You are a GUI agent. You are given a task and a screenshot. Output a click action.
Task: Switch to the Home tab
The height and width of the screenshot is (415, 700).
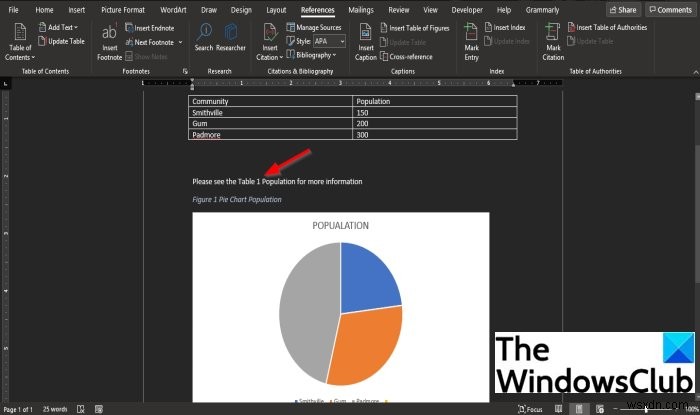[x=44, y=10]
